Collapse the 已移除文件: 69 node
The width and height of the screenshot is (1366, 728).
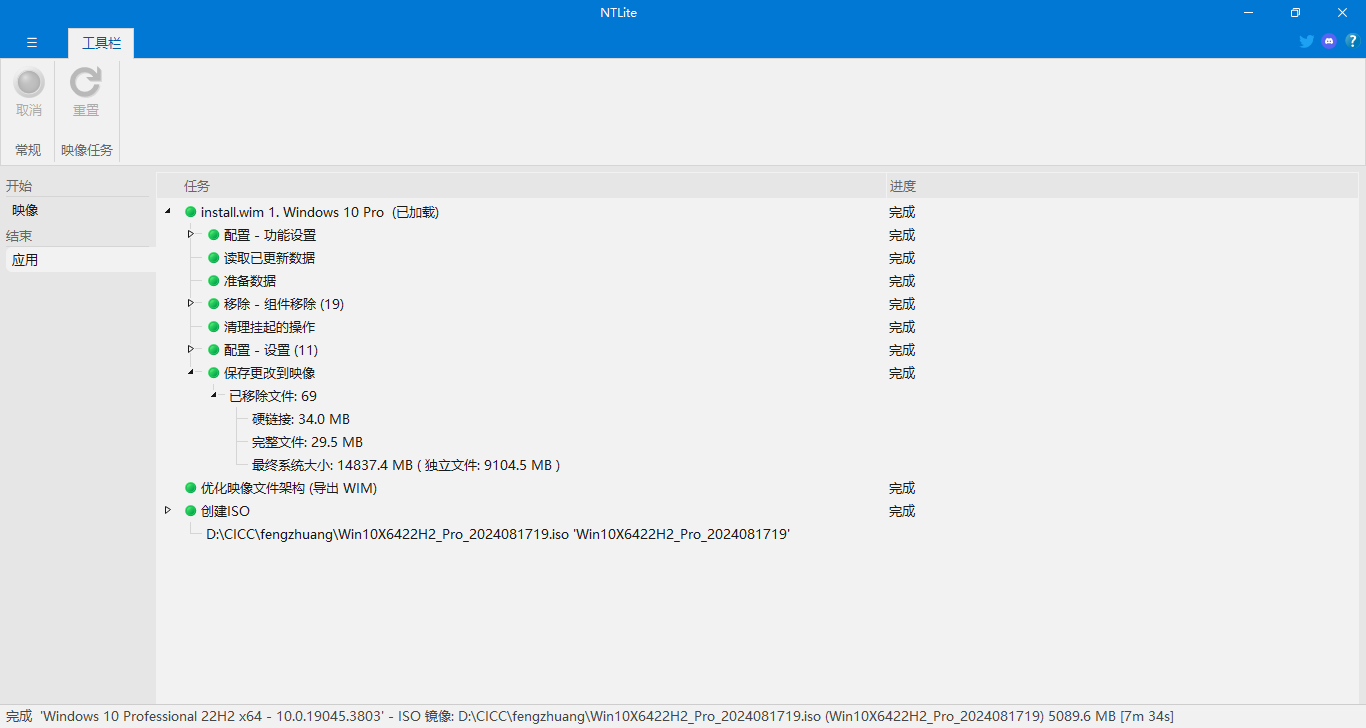(x=213, y=396)
